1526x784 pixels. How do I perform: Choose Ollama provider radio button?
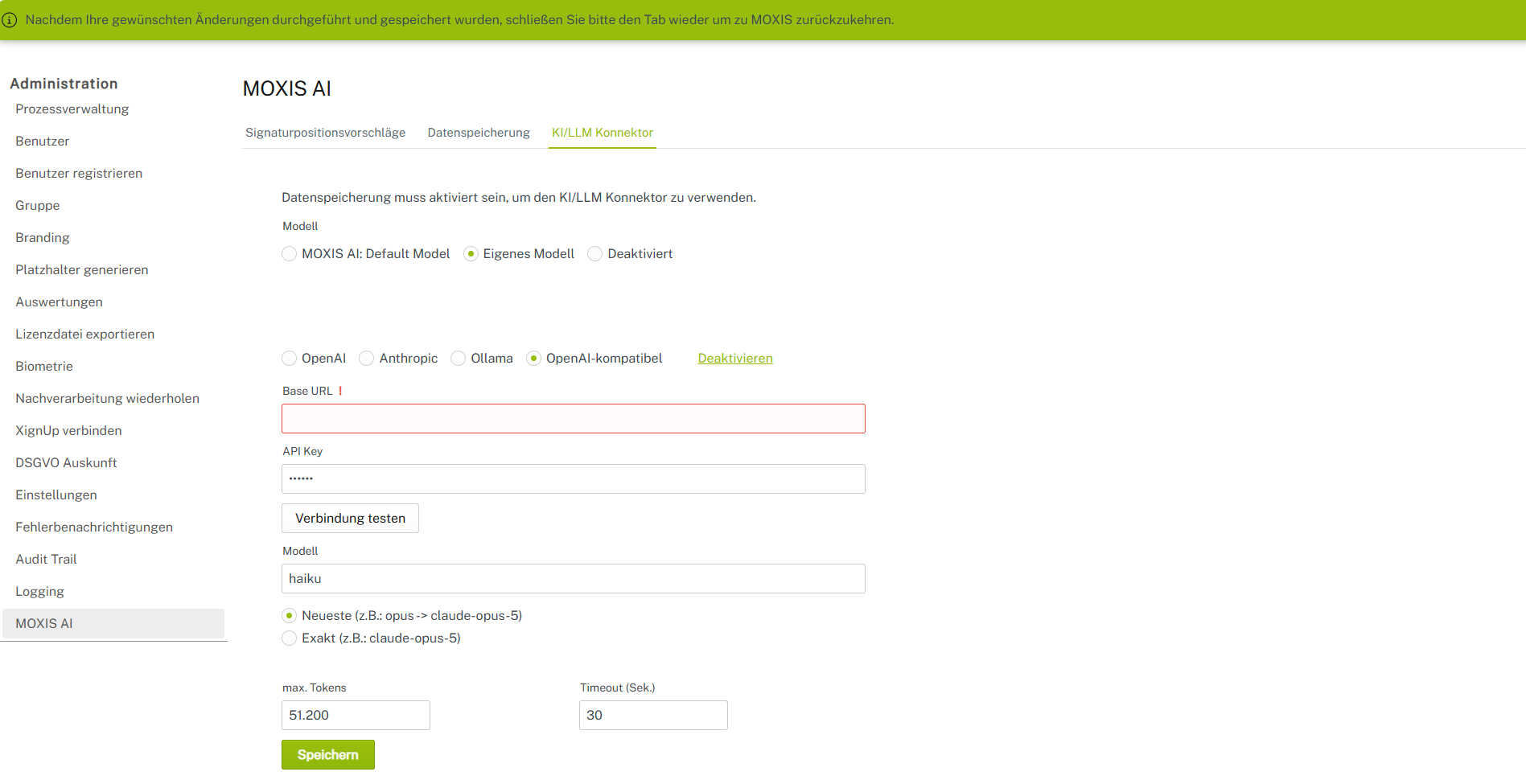coord(459,359)
